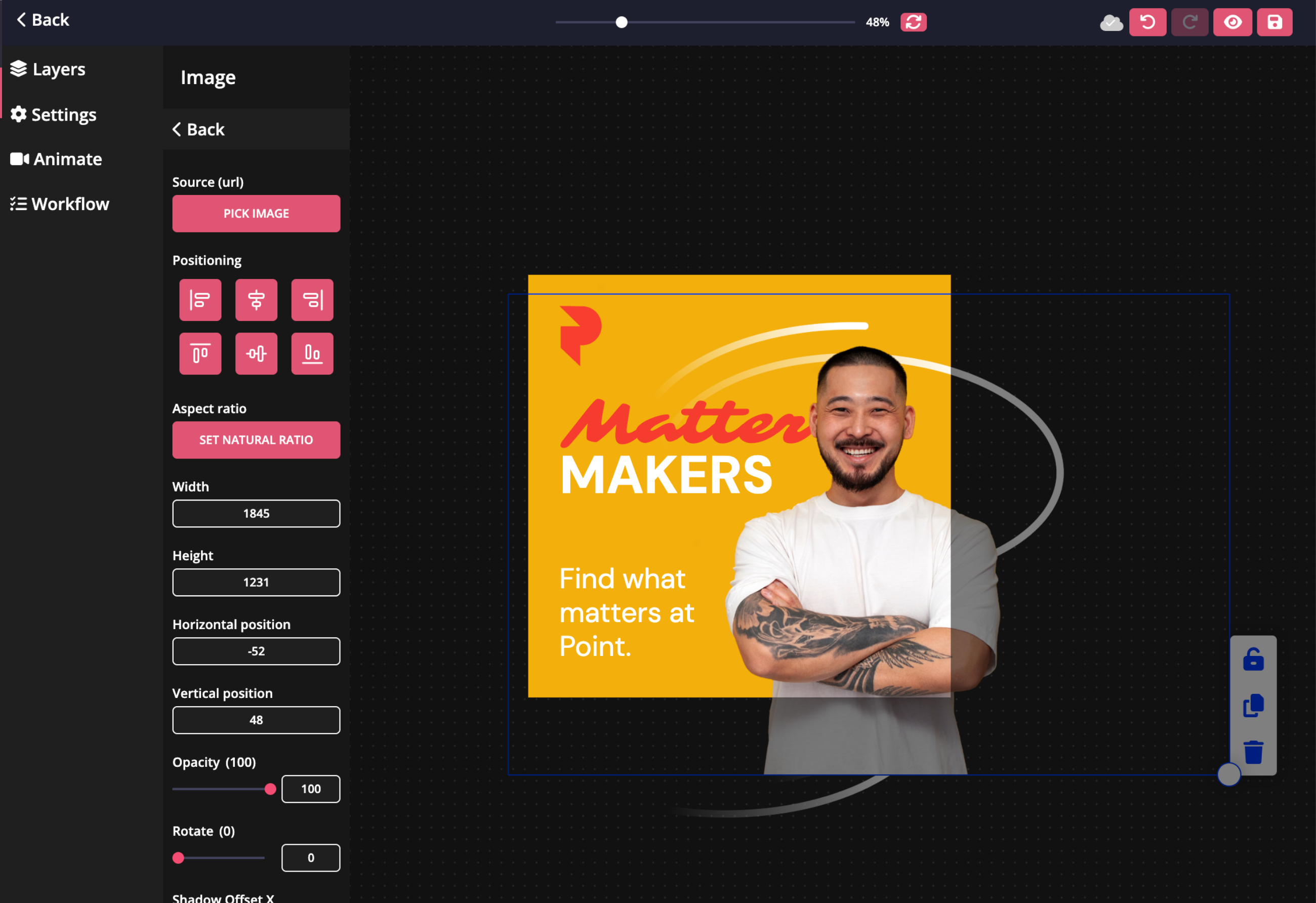This screenshot has height=903, width=1316.
Task: Toggle lock on selected image
Action: pyautogui.click(x=1253, y=660)
